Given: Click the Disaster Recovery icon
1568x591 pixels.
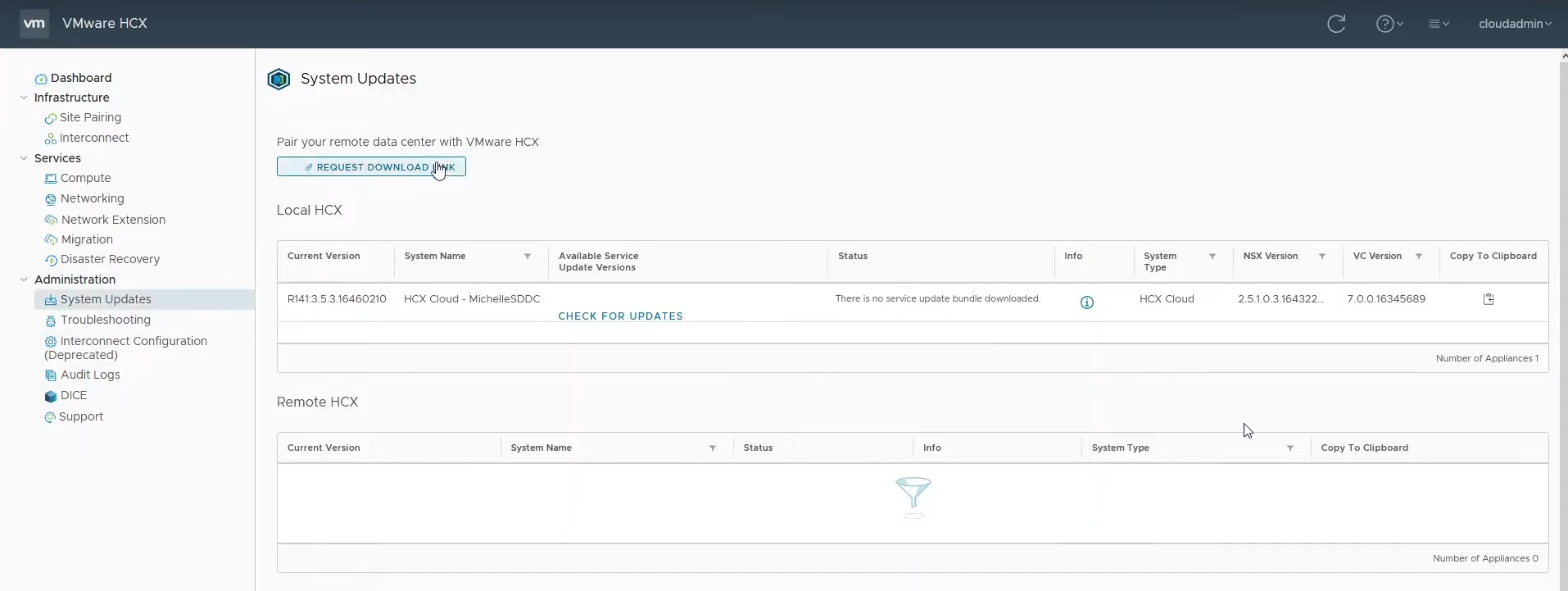Looking at the screenshot, I should (51, 260).
